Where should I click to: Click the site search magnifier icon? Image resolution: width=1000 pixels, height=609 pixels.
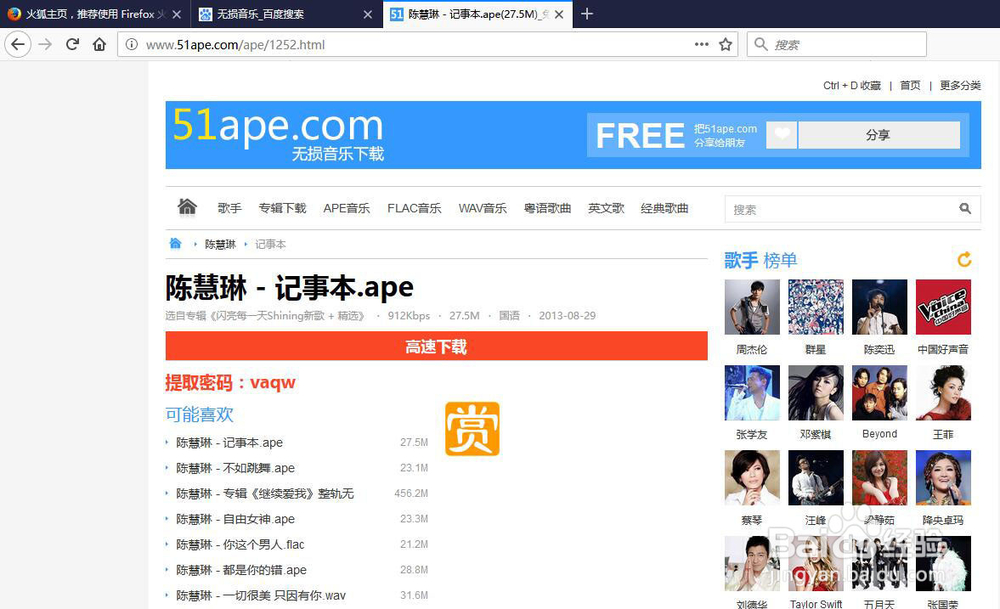click(965, 209)
